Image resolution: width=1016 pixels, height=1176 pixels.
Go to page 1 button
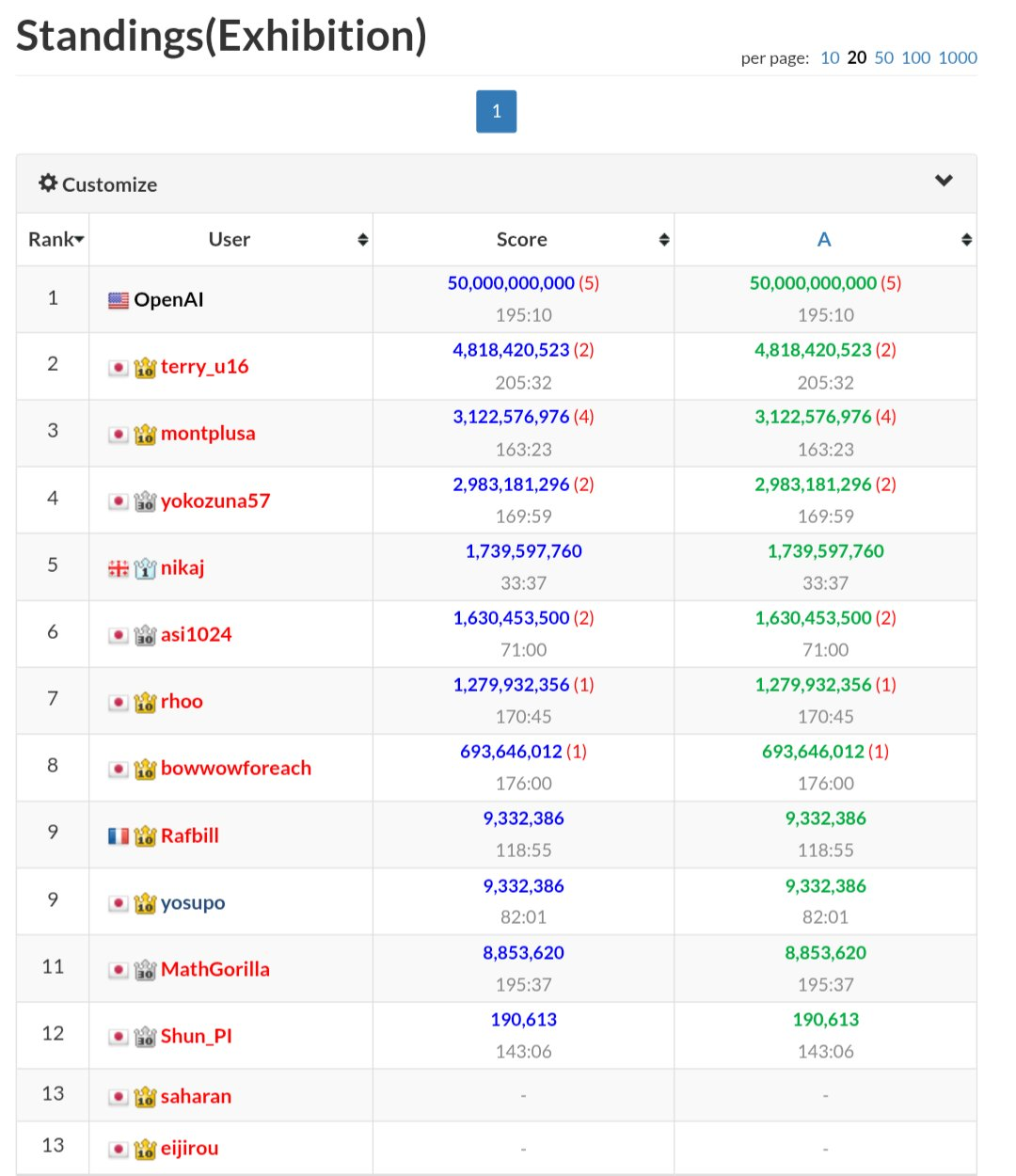[x=497, y=111]
